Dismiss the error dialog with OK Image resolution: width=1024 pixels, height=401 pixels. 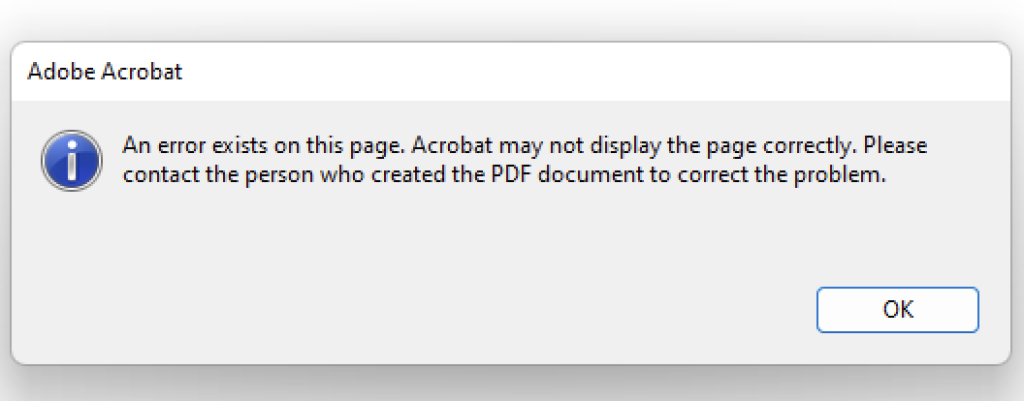tap(897, 310)
